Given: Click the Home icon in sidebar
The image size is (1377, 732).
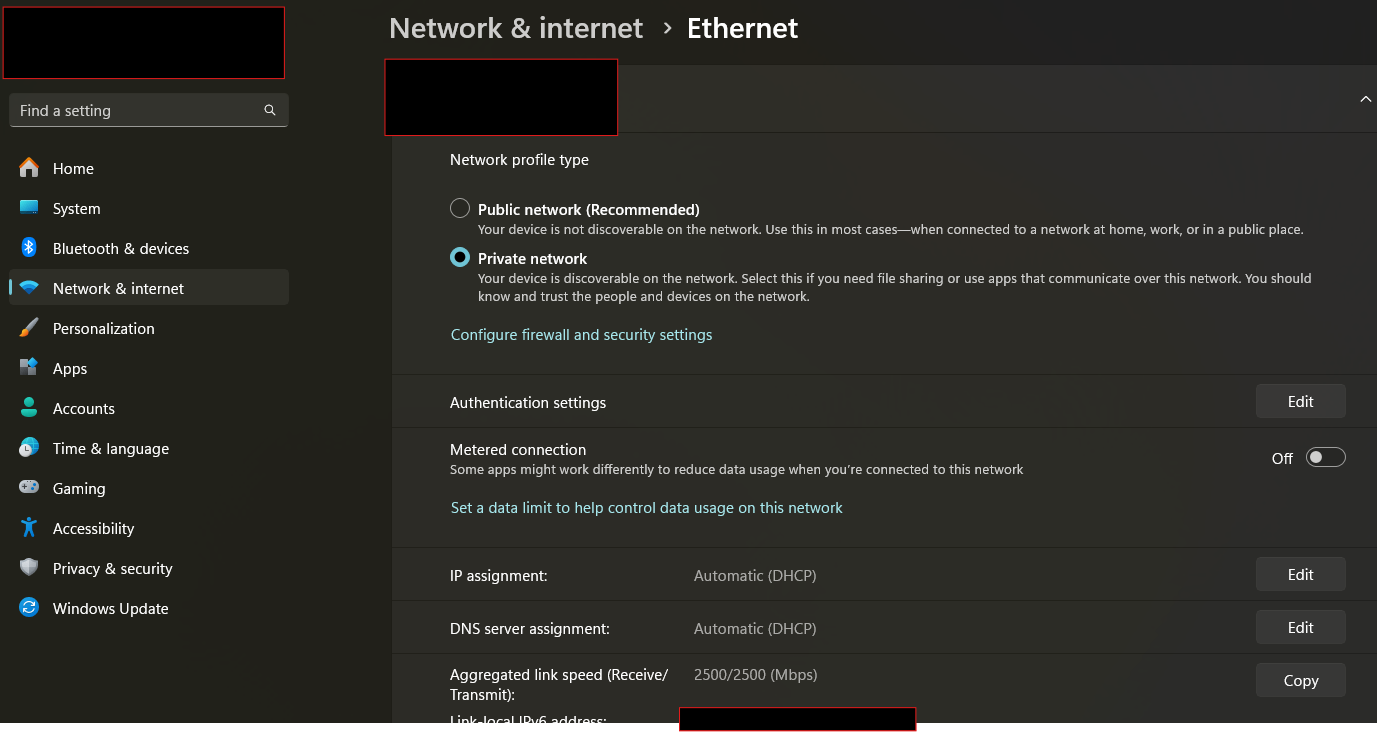Looking at the screenshot, I should [x=29, y=168].
